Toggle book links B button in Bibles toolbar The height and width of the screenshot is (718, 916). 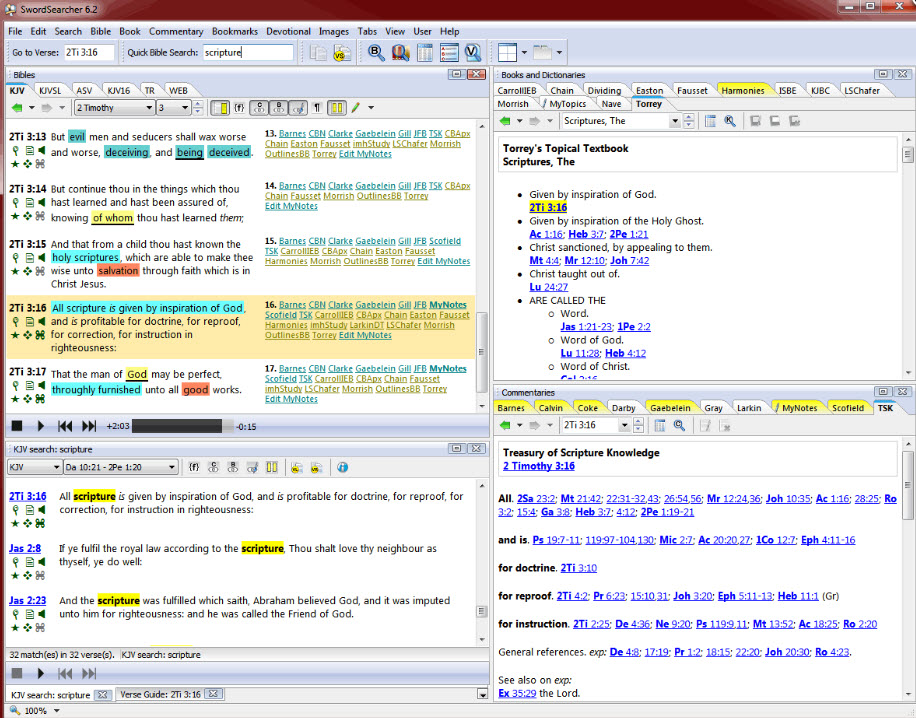pyautogui.click(x=279, y=107)
